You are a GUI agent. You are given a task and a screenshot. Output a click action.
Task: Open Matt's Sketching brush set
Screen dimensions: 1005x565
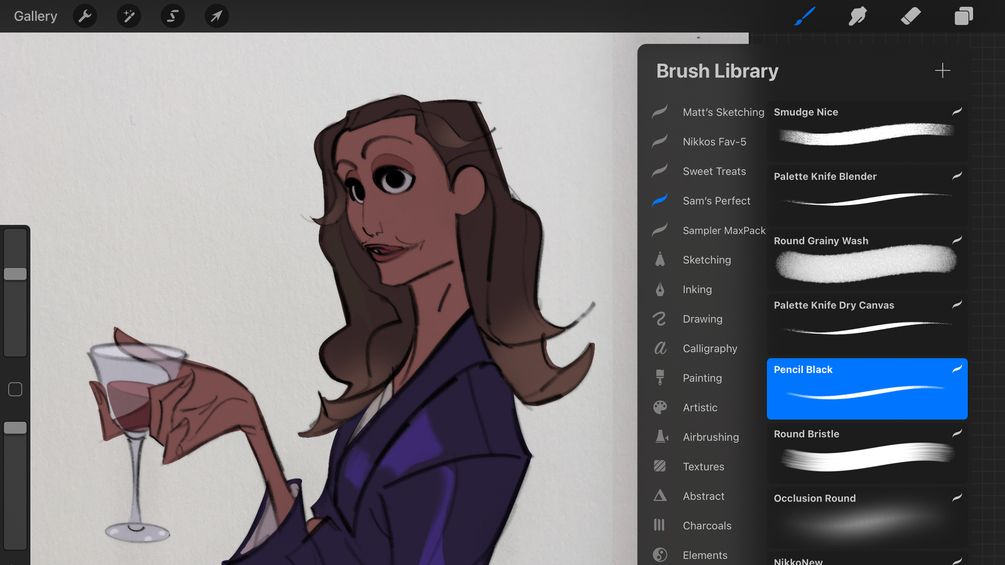pyautogui.click(x=708, y=112)
